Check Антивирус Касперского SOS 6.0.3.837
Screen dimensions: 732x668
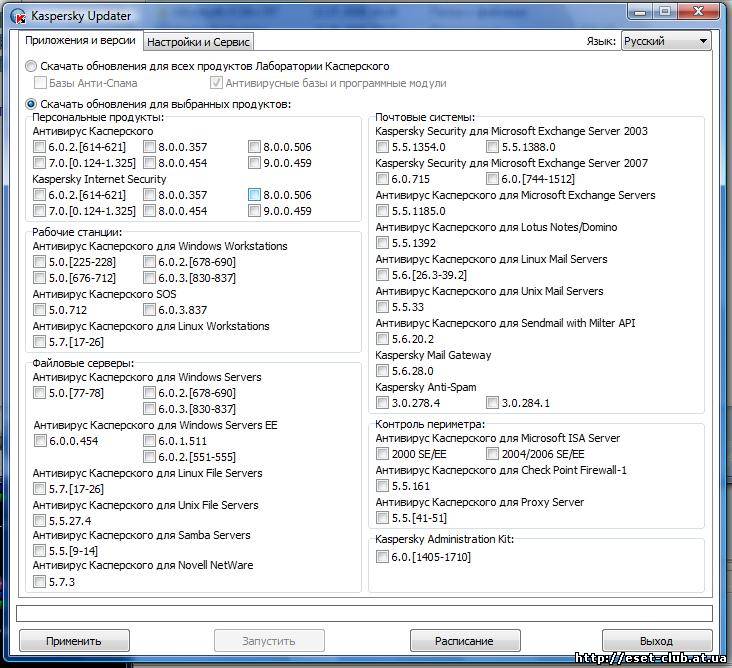click(149, 309)
